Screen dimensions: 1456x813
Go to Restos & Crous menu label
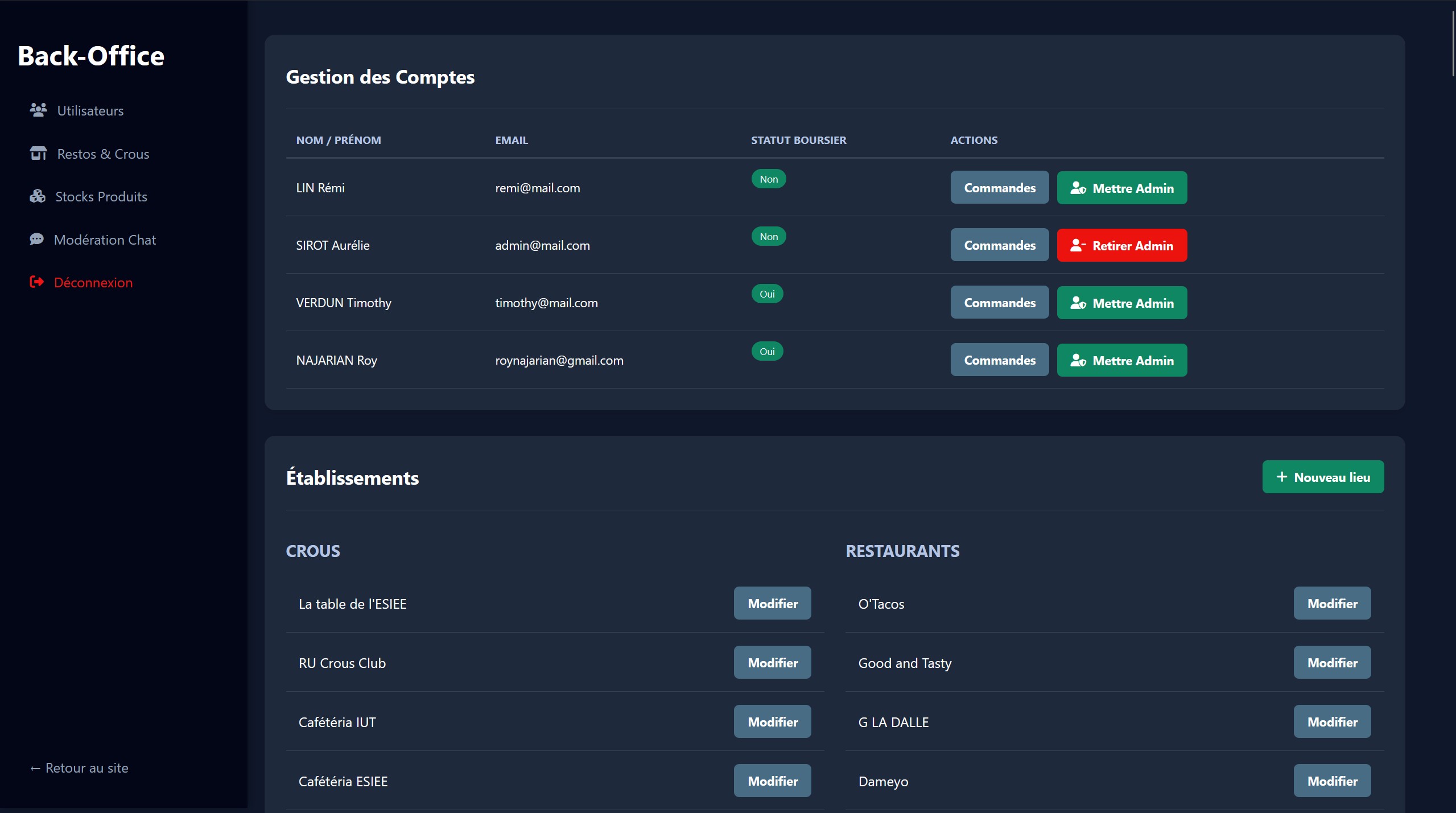[x=103, y=154]
